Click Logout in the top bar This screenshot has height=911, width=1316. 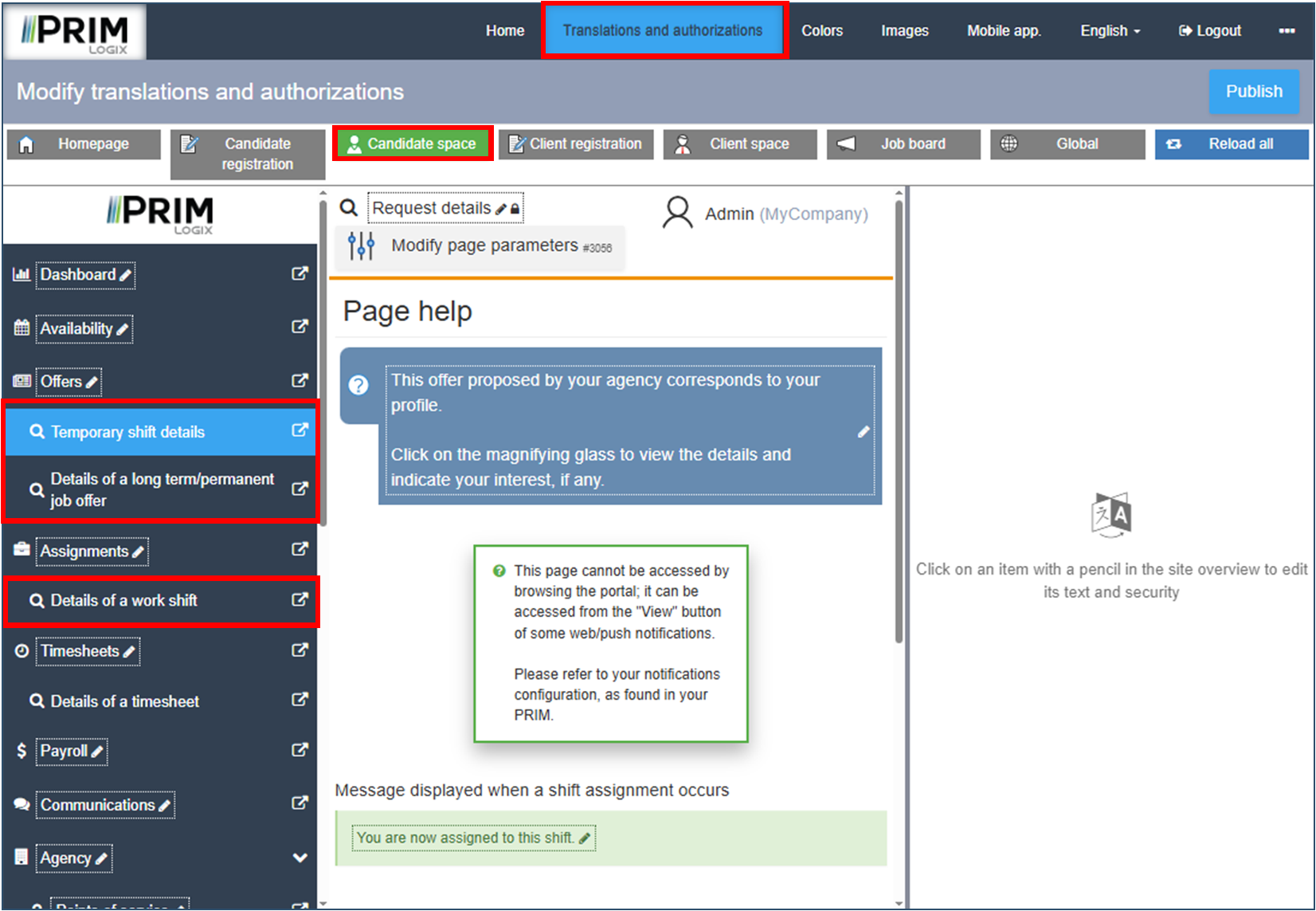1209,31
